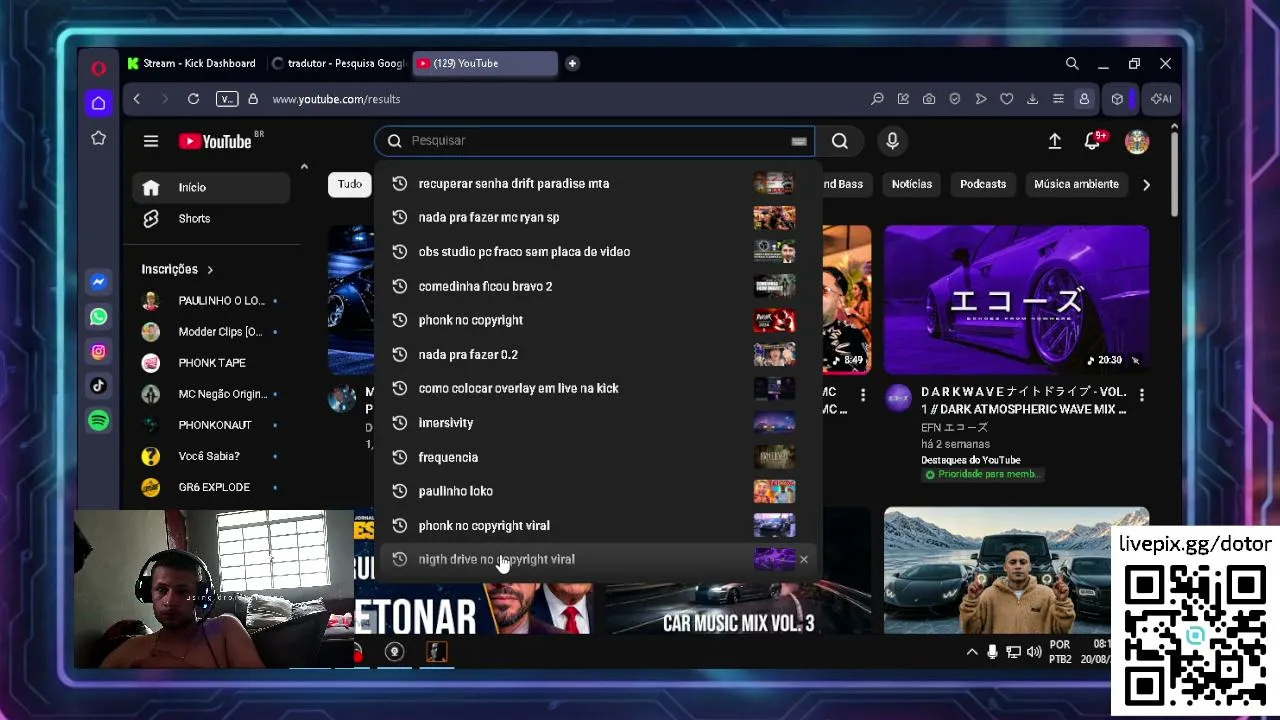Open TikTok in the Opera sidebar
Screen dimensions: 1280x720
click(x=98, y=385)
